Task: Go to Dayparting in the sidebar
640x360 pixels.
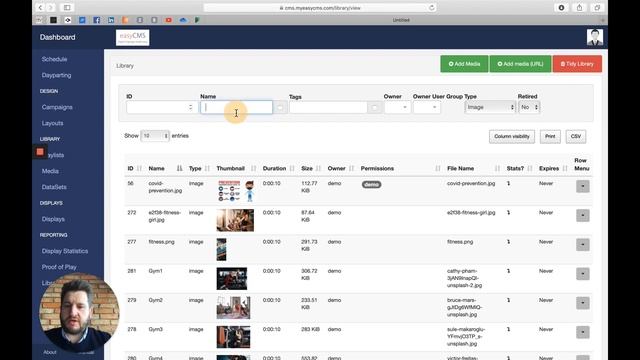Action: (x=56, y=75)
